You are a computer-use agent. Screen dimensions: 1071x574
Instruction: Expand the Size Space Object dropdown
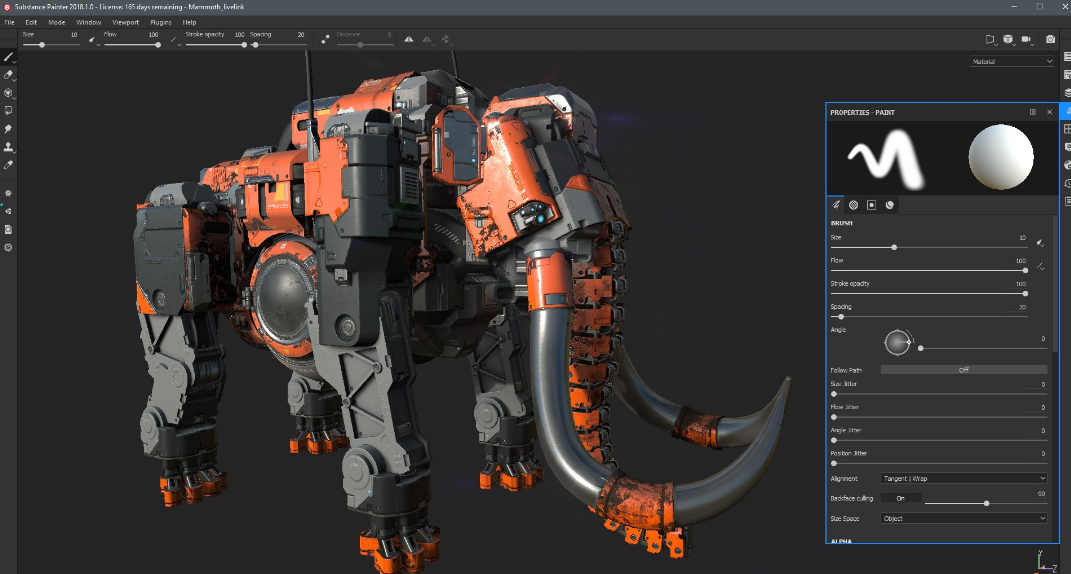(x=963, y=518)
